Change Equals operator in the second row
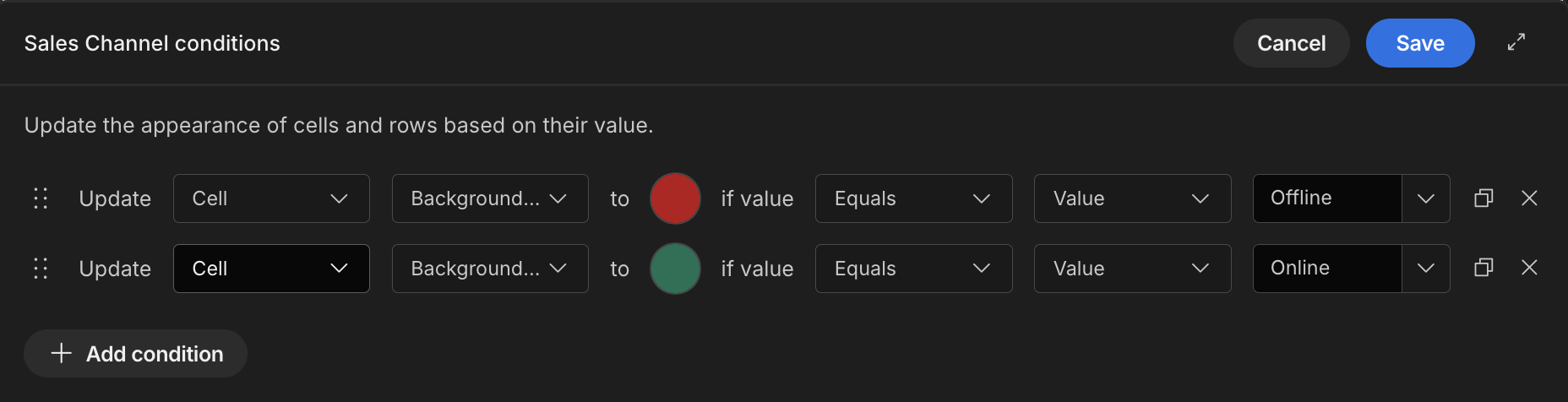Screen dimensions: 1568x402 913,269
